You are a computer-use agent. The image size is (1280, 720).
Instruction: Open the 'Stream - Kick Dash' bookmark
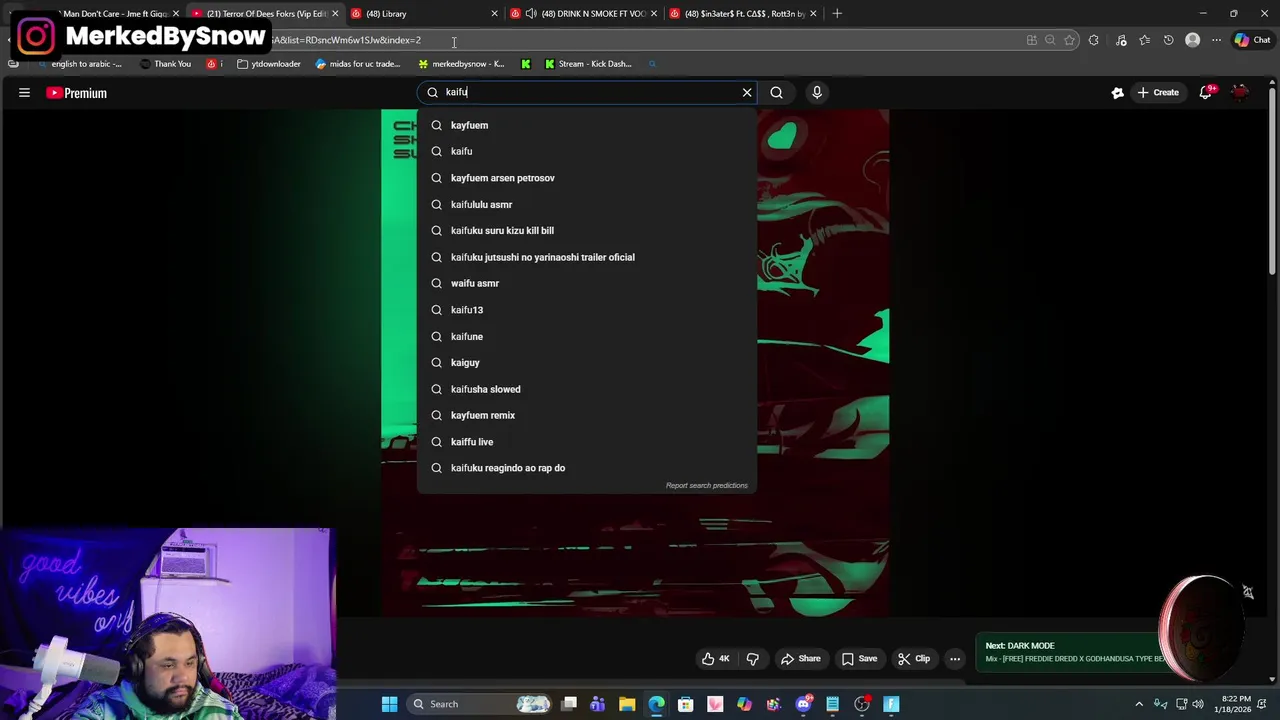point(588,64)
